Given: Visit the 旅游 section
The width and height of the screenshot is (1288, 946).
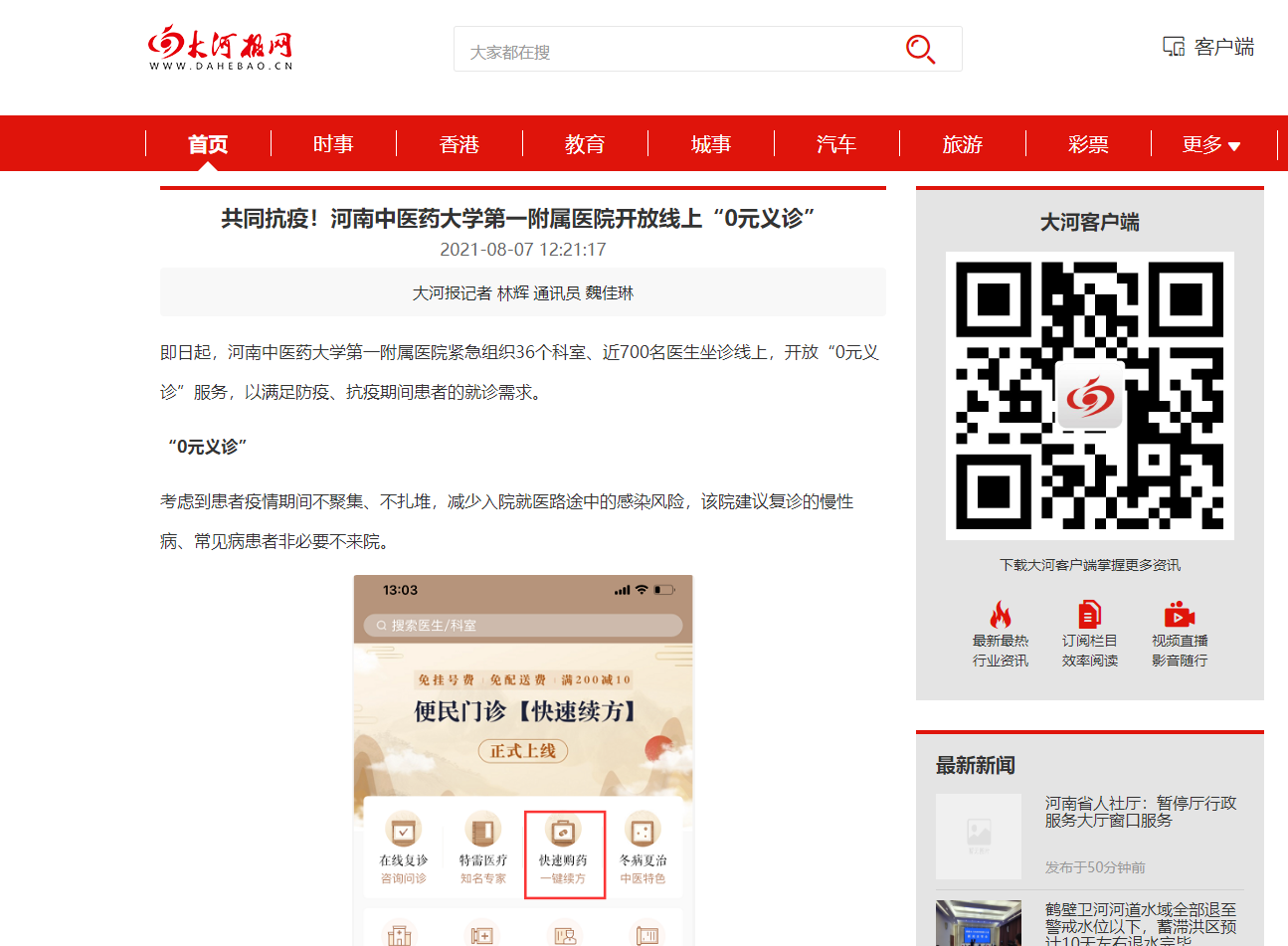Looking at the screenshot, I should click(962, 144).
